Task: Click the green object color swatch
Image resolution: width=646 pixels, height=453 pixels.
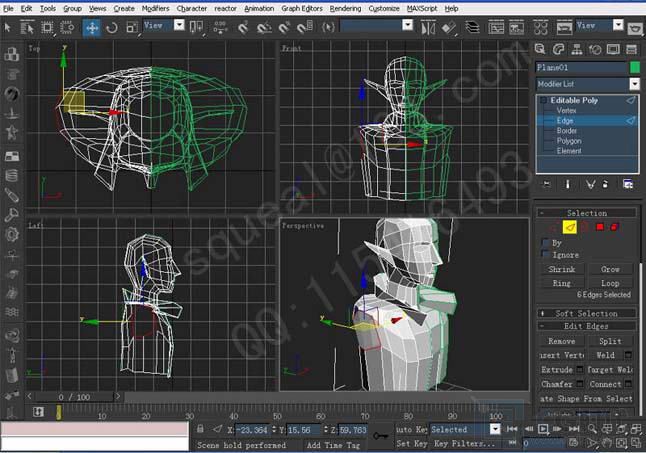Action: pyautogui.click(x=633, y=67)
